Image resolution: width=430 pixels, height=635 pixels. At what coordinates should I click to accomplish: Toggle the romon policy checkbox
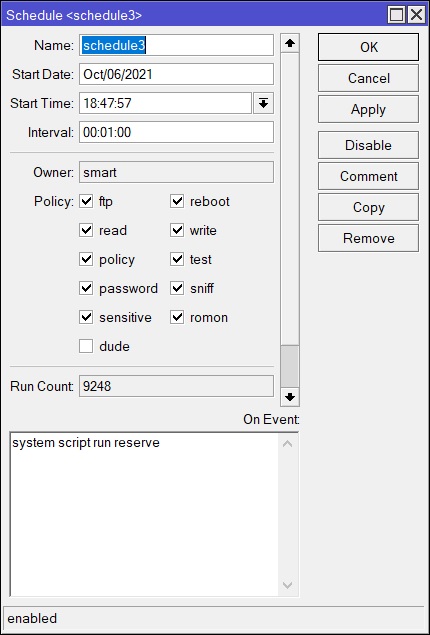(x=177, y=317)
